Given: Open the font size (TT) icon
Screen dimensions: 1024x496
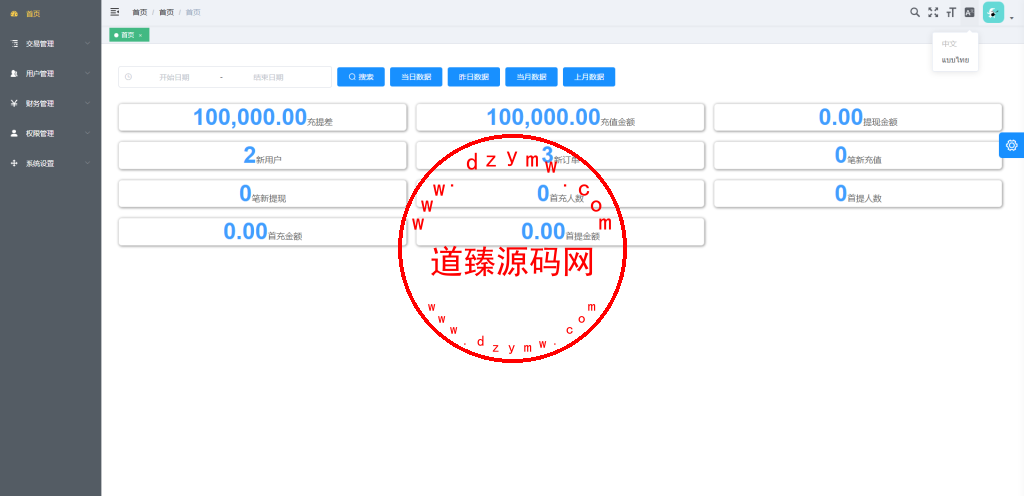Looking at the screenshot, I should pos(951,12).
